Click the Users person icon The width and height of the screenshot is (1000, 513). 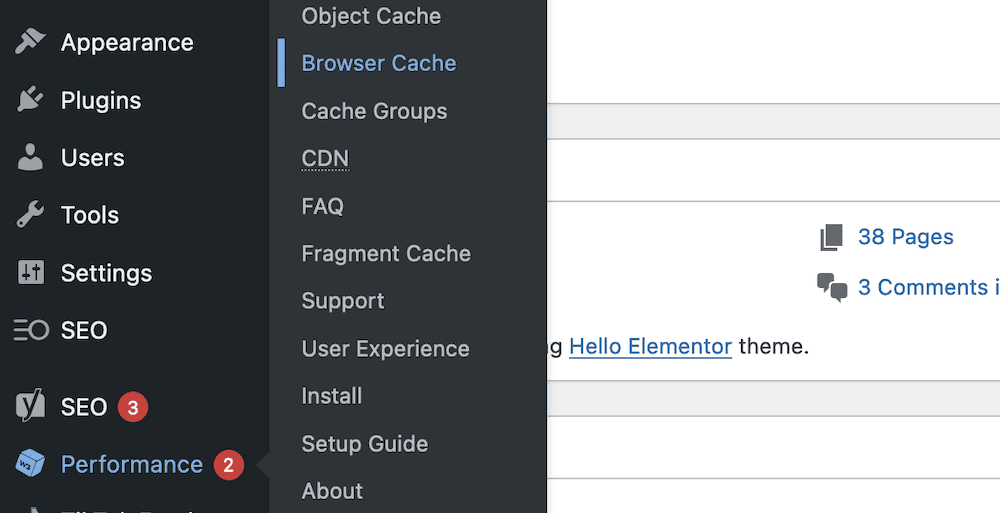tap(31, 157)
